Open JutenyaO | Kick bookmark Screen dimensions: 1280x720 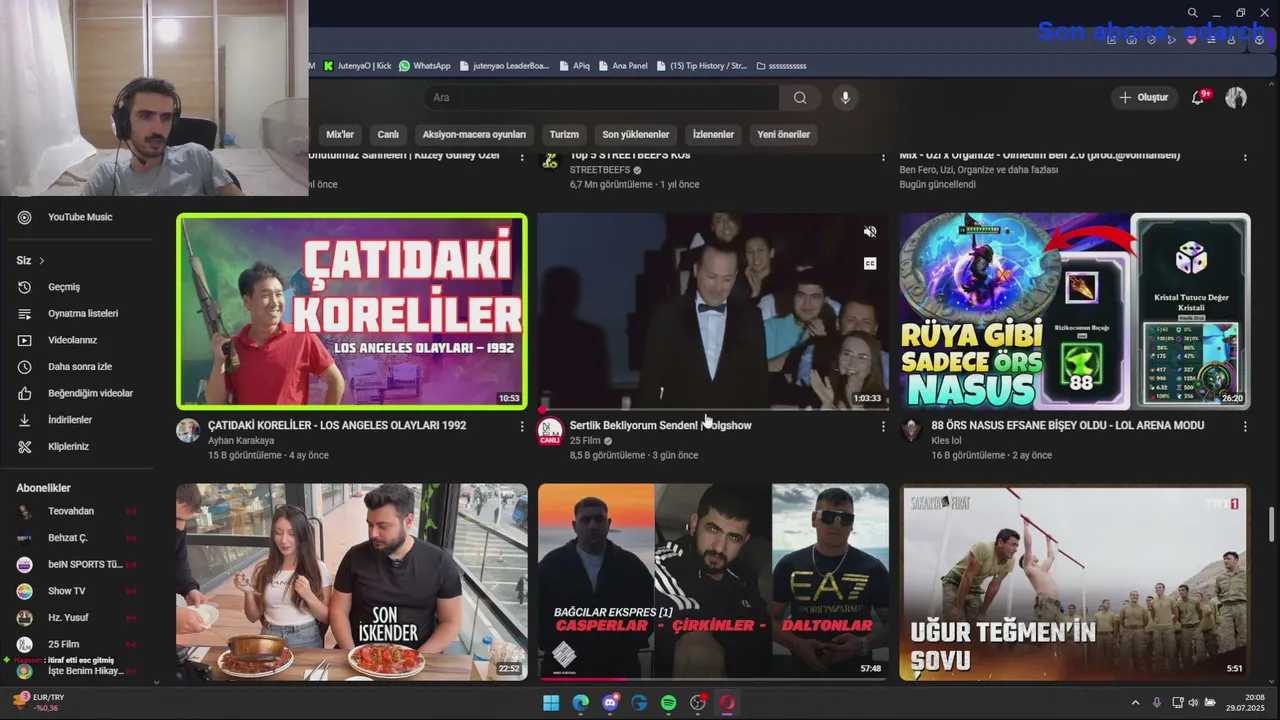click(x=357, y=66)
